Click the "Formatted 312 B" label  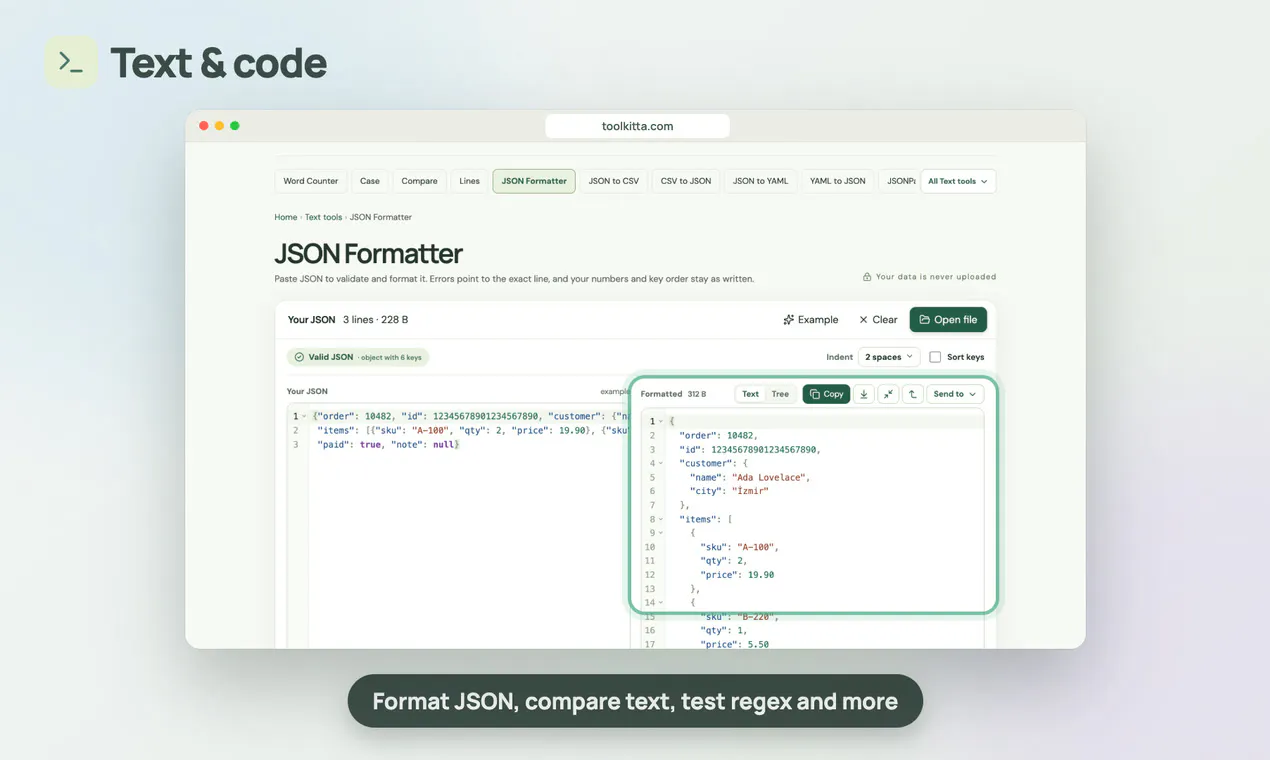coord(673,394)
